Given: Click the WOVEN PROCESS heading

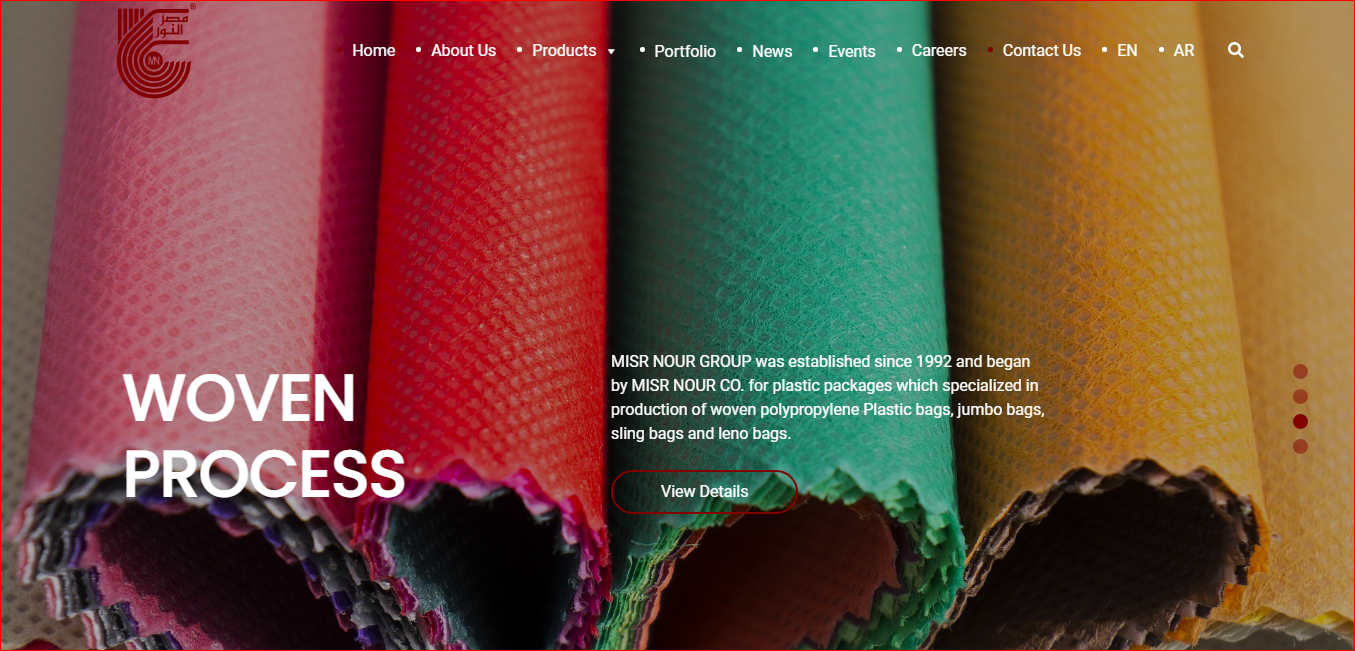Looking at the screenshot, I should click(x=264, y=435).
